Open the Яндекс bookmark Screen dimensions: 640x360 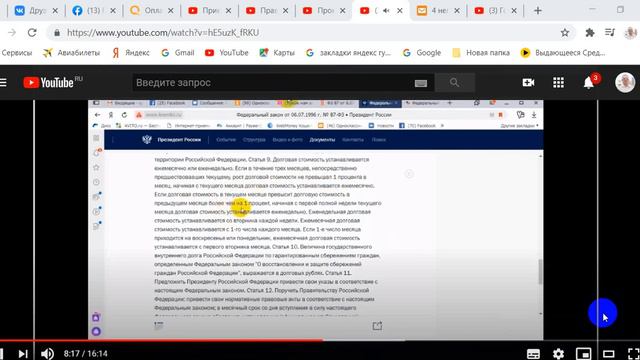(131, 53)
